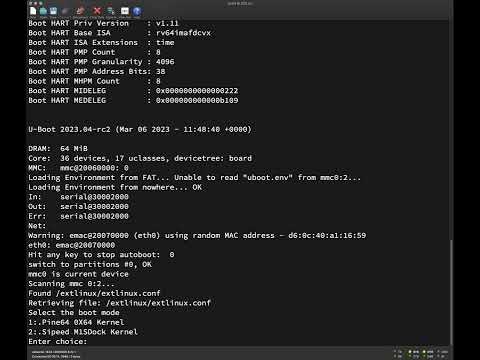Click the 'Boot HART MEDELEG' line
Screen dimensions: 480x360
[133, 100]
